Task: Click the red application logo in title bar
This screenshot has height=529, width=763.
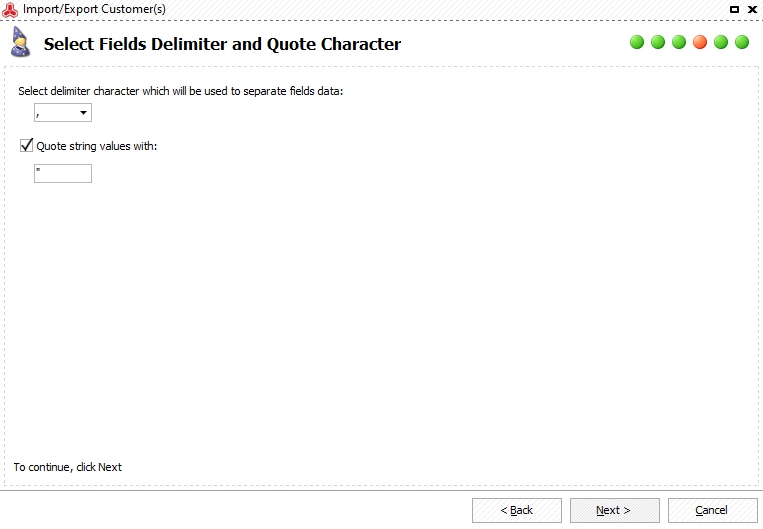Action: (x=10, y=10)
